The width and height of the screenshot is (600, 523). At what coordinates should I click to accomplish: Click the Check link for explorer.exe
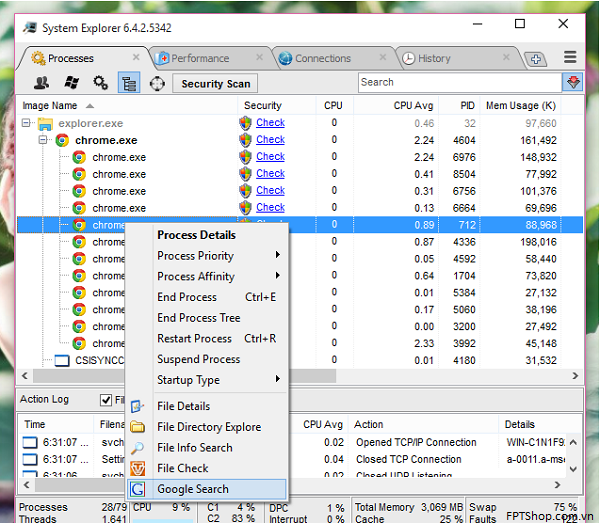point(270,123)
